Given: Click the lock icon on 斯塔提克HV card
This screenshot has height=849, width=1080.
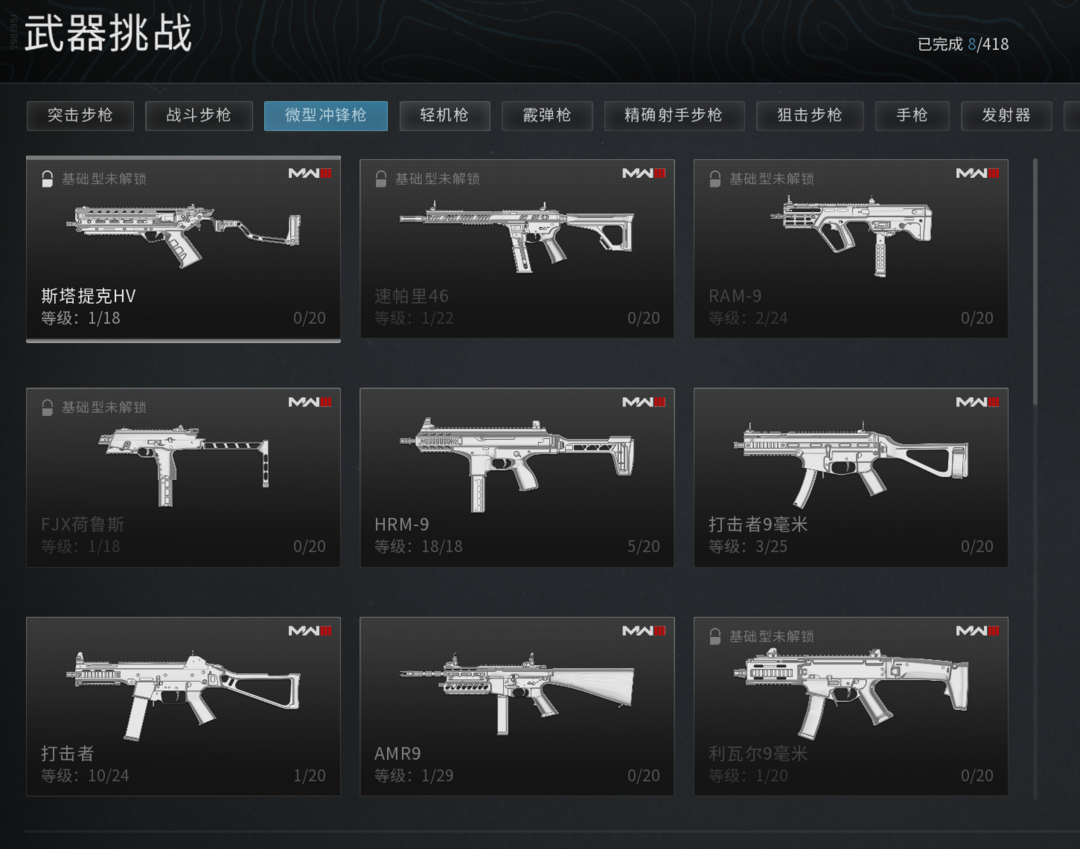Looking at the screenshot, I should point(47,179).
